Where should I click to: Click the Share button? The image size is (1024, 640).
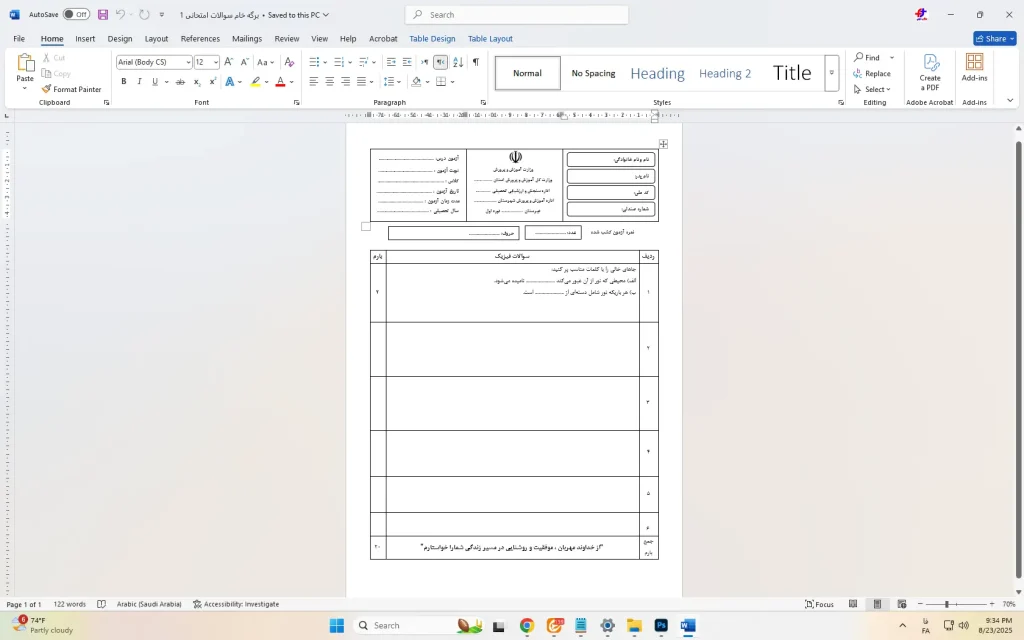[x=995, y=39]
